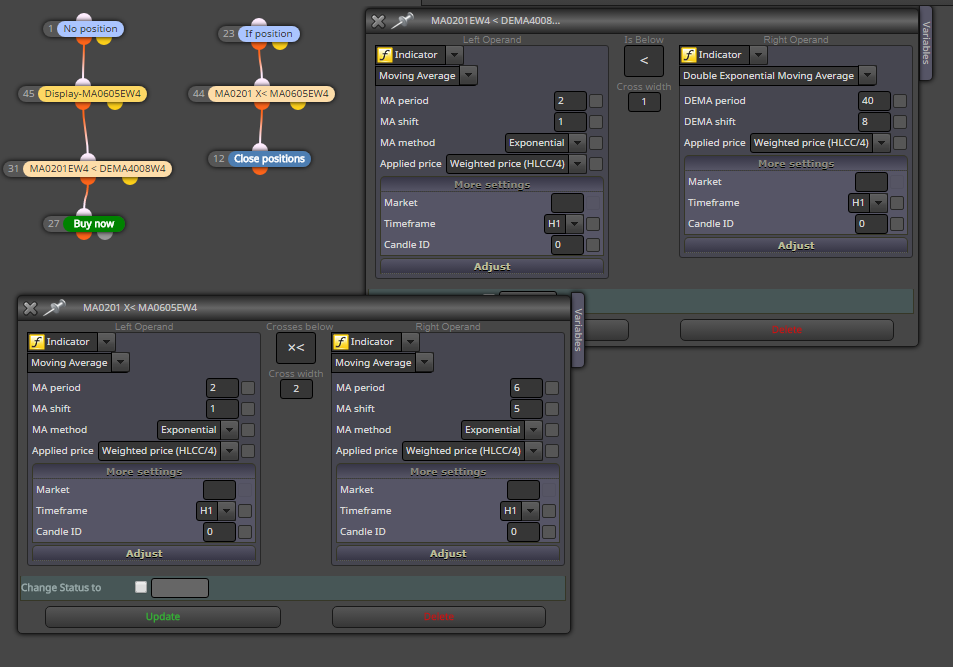The image size is (953, 667).
Task: Click the pin icon in MA0201EW4 < DEMA4008 window
Action: tap(402, 21)
